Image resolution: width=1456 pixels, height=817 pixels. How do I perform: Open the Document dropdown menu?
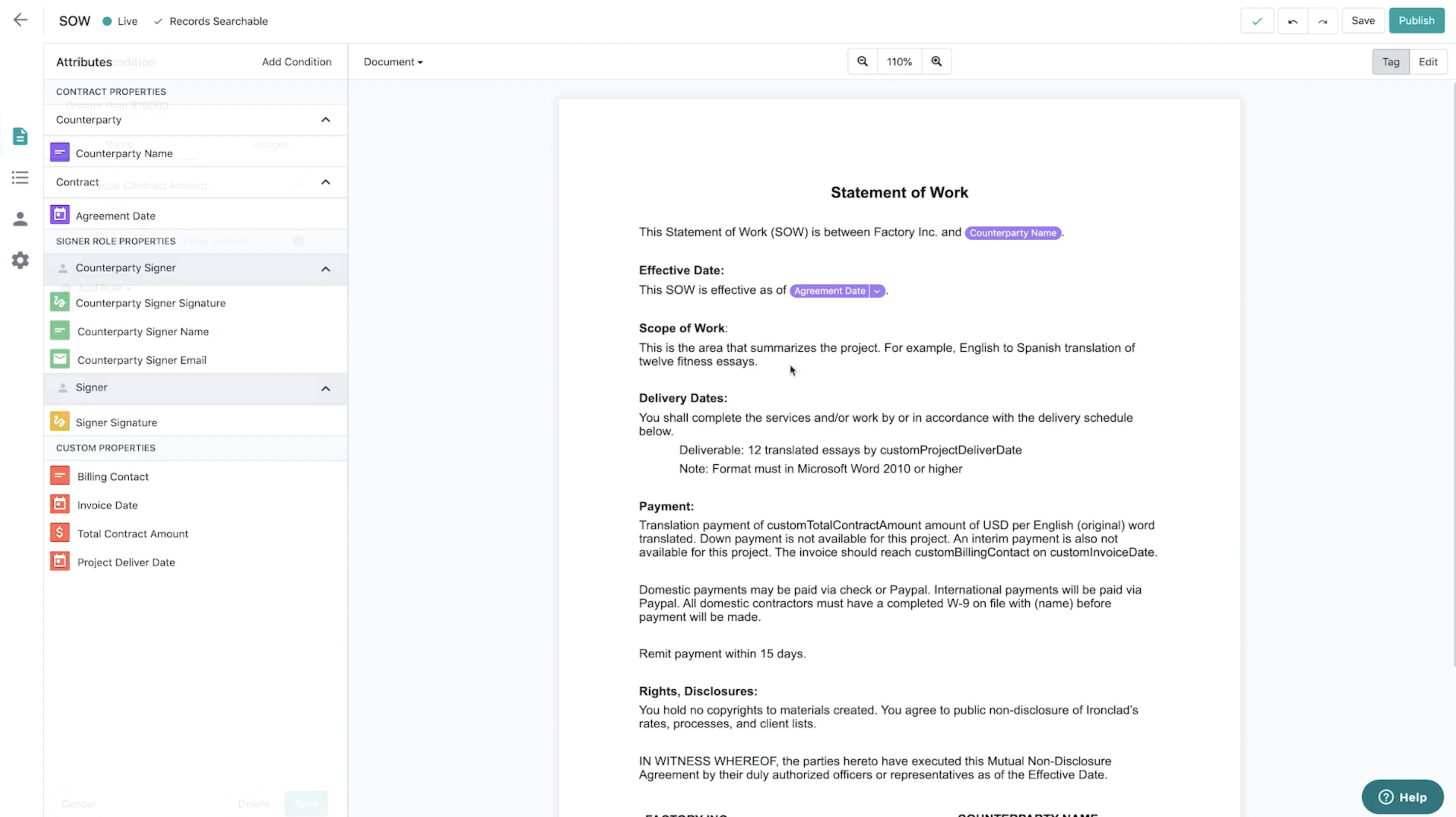coord(393,62)
